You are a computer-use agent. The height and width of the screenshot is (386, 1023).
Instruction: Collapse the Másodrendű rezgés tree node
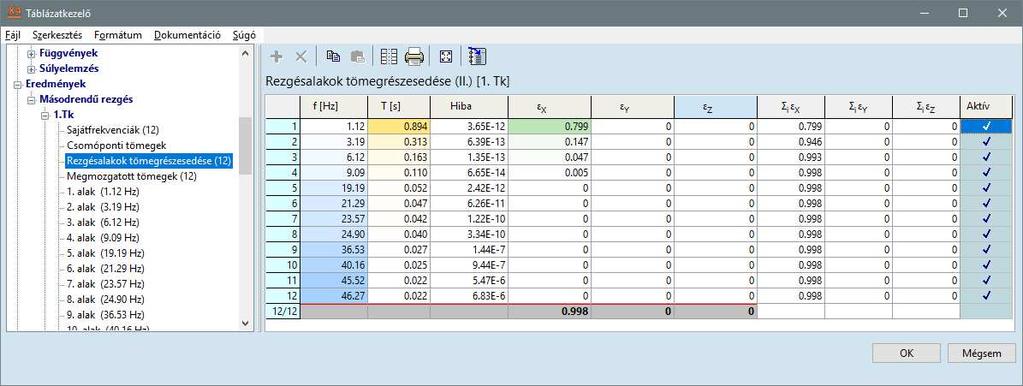[x=31, y=100]
